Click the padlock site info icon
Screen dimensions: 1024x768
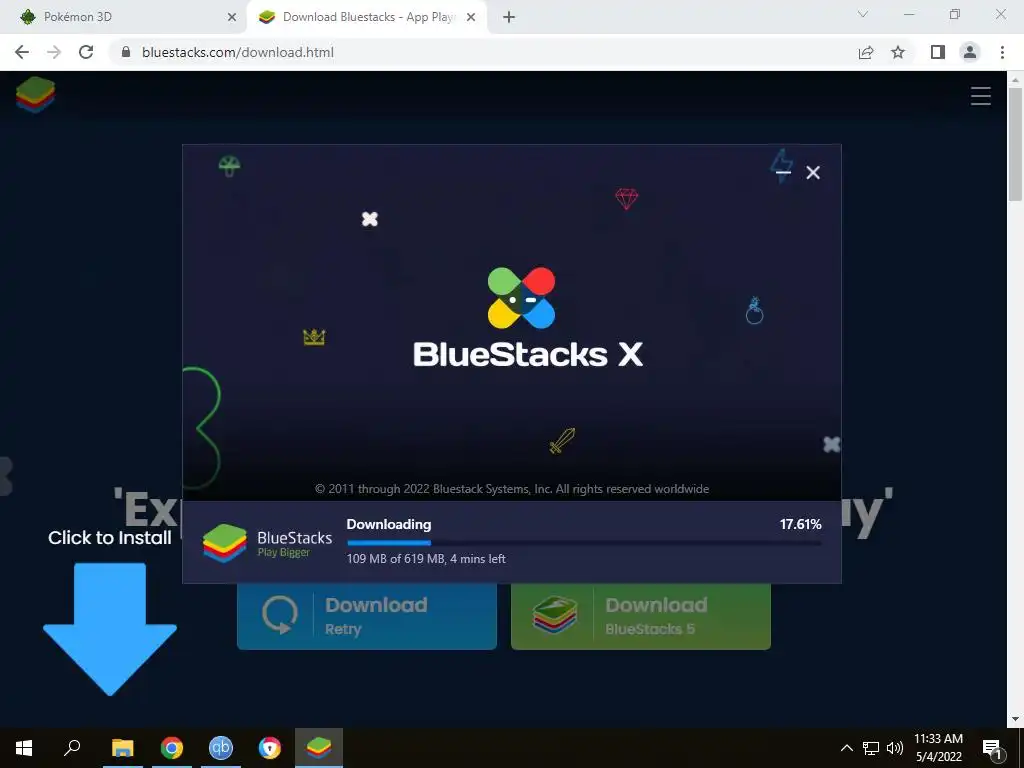(126, 52)
